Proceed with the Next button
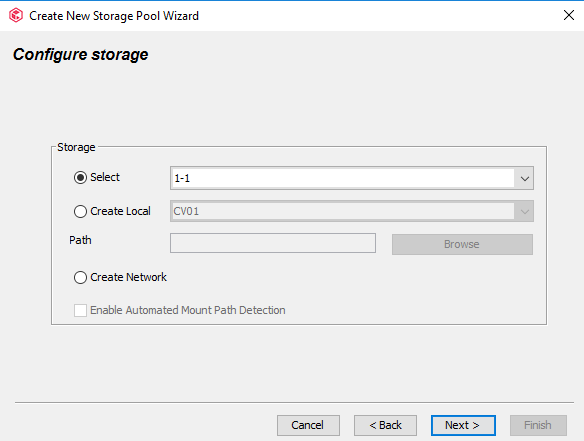The width and height of the screenshot is (584, 441). pos(463,425)
